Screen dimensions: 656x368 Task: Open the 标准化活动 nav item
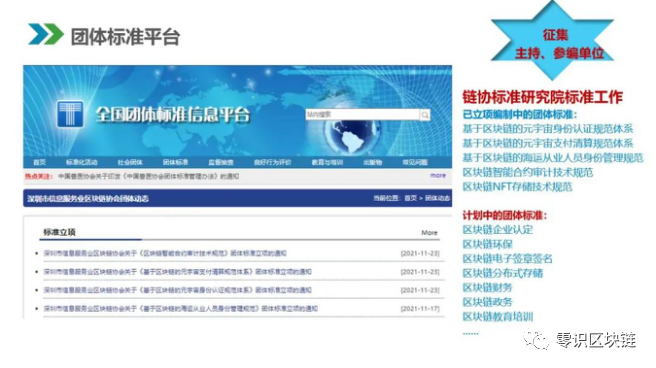[82, 162]
